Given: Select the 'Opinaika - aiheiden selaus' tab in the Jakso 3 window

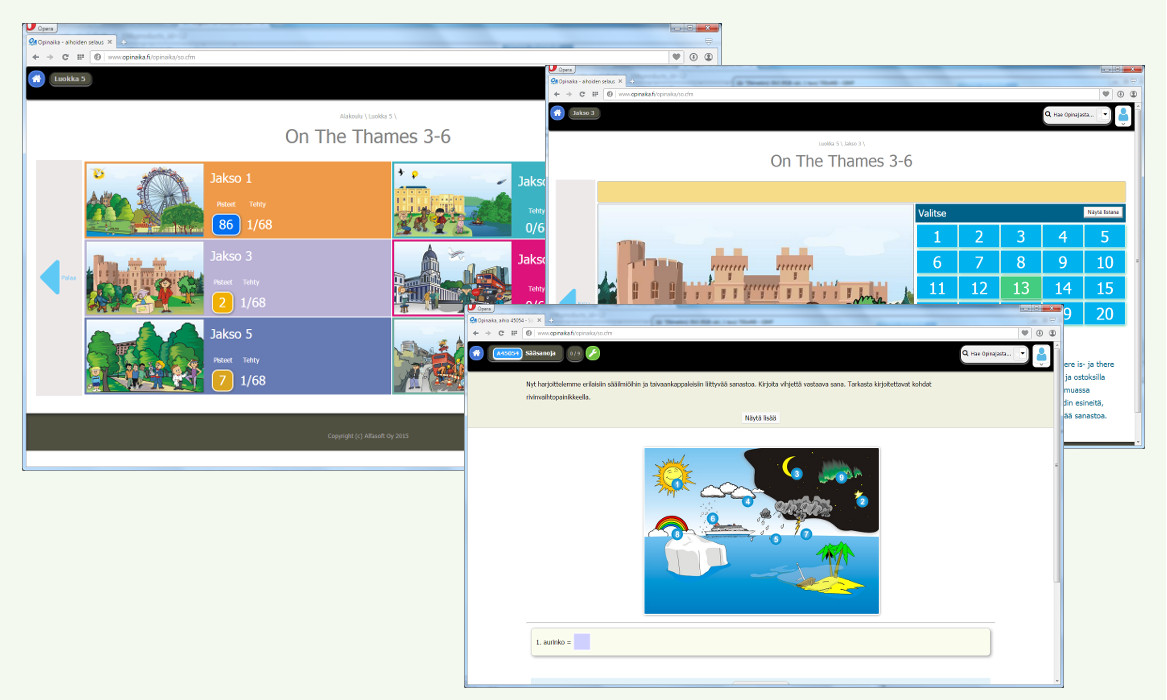Looking at the screenshot, I should click(587, 81).
